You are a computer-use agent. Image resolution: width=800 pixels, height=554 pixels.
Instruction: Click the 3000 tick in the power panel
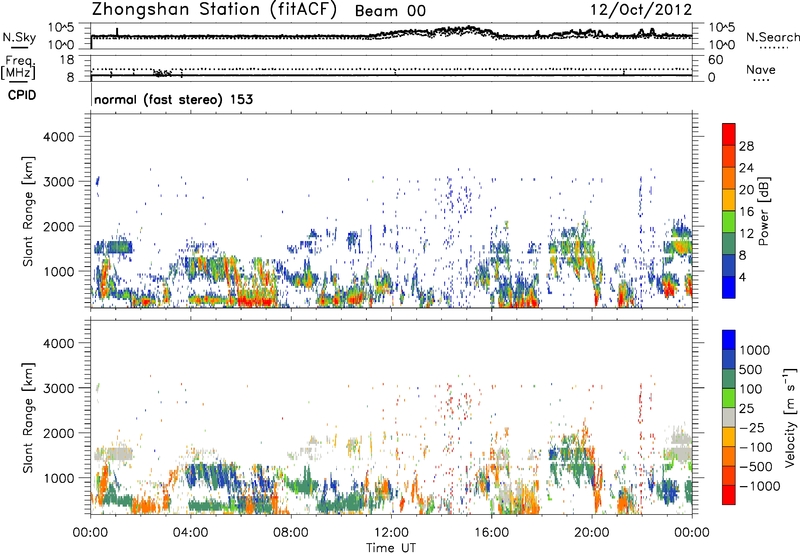coord(58,182)
